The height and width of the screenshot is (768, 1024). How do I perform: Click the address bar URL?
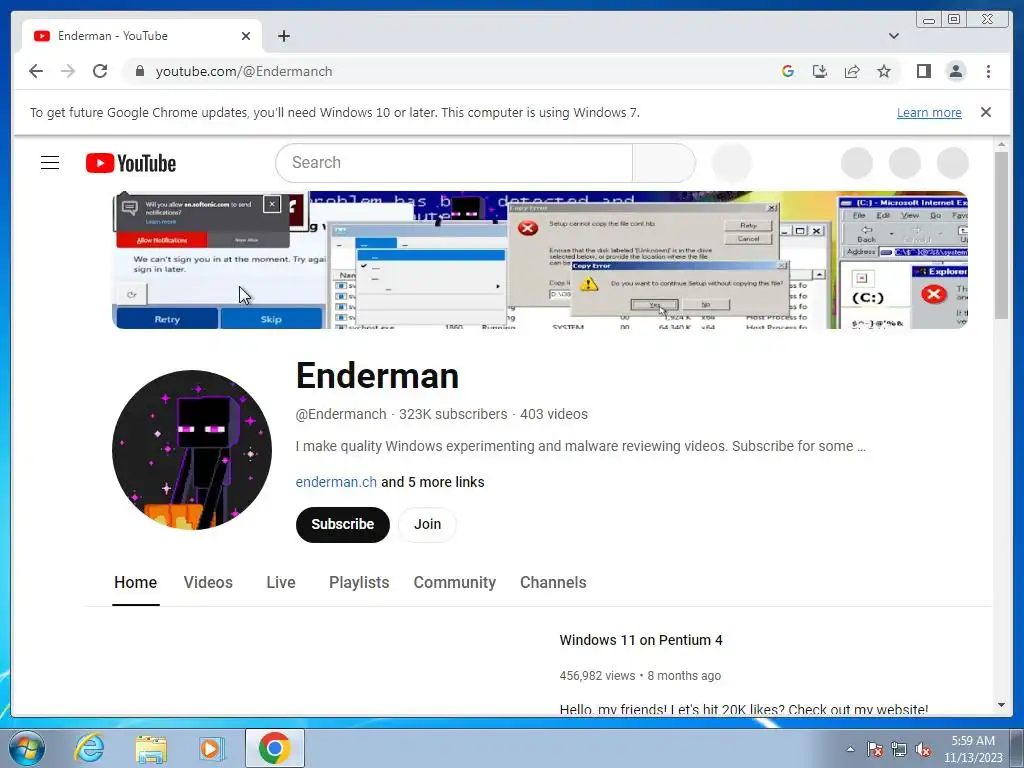244,71
